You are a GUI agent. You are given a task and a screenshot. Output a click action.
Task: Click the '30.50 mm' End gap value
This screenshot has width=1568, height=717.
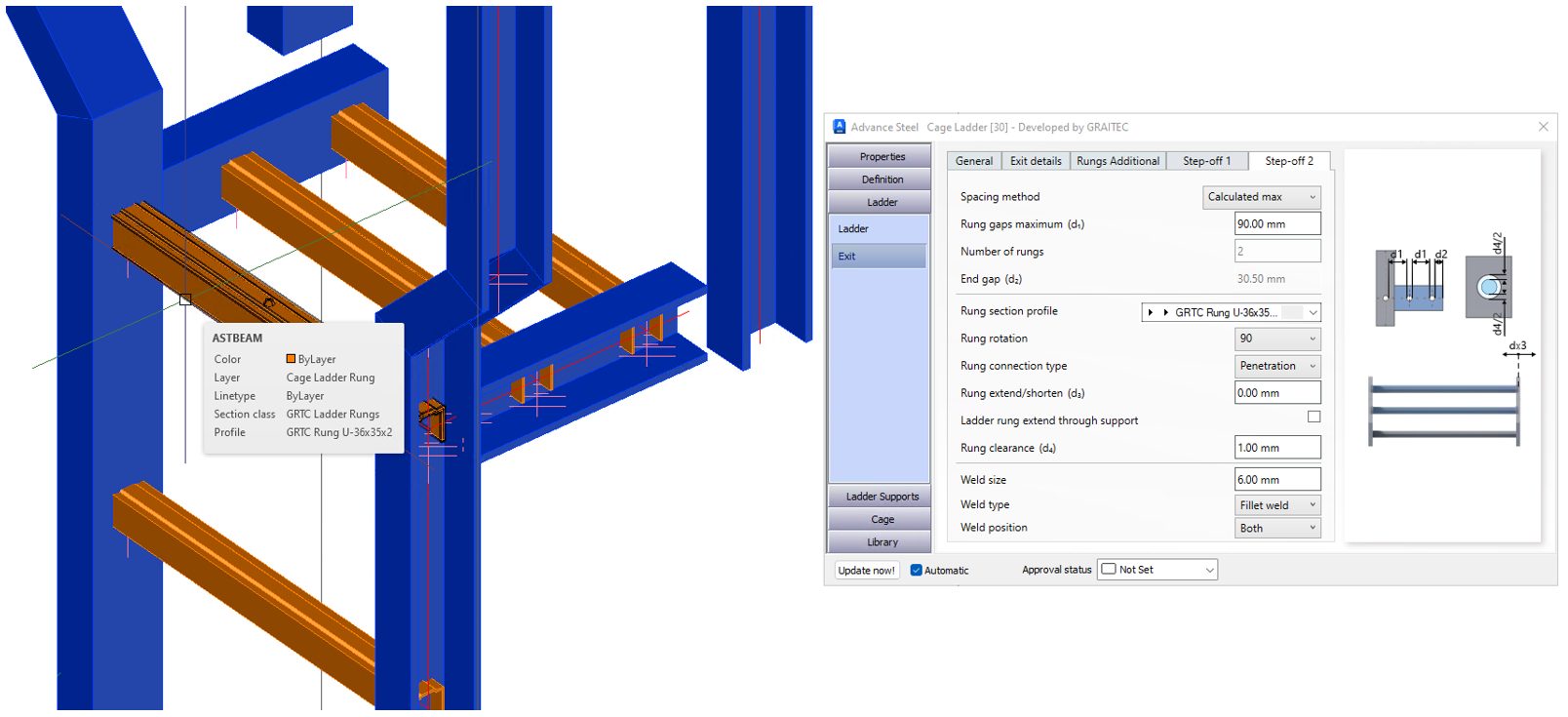[1261, 279]
